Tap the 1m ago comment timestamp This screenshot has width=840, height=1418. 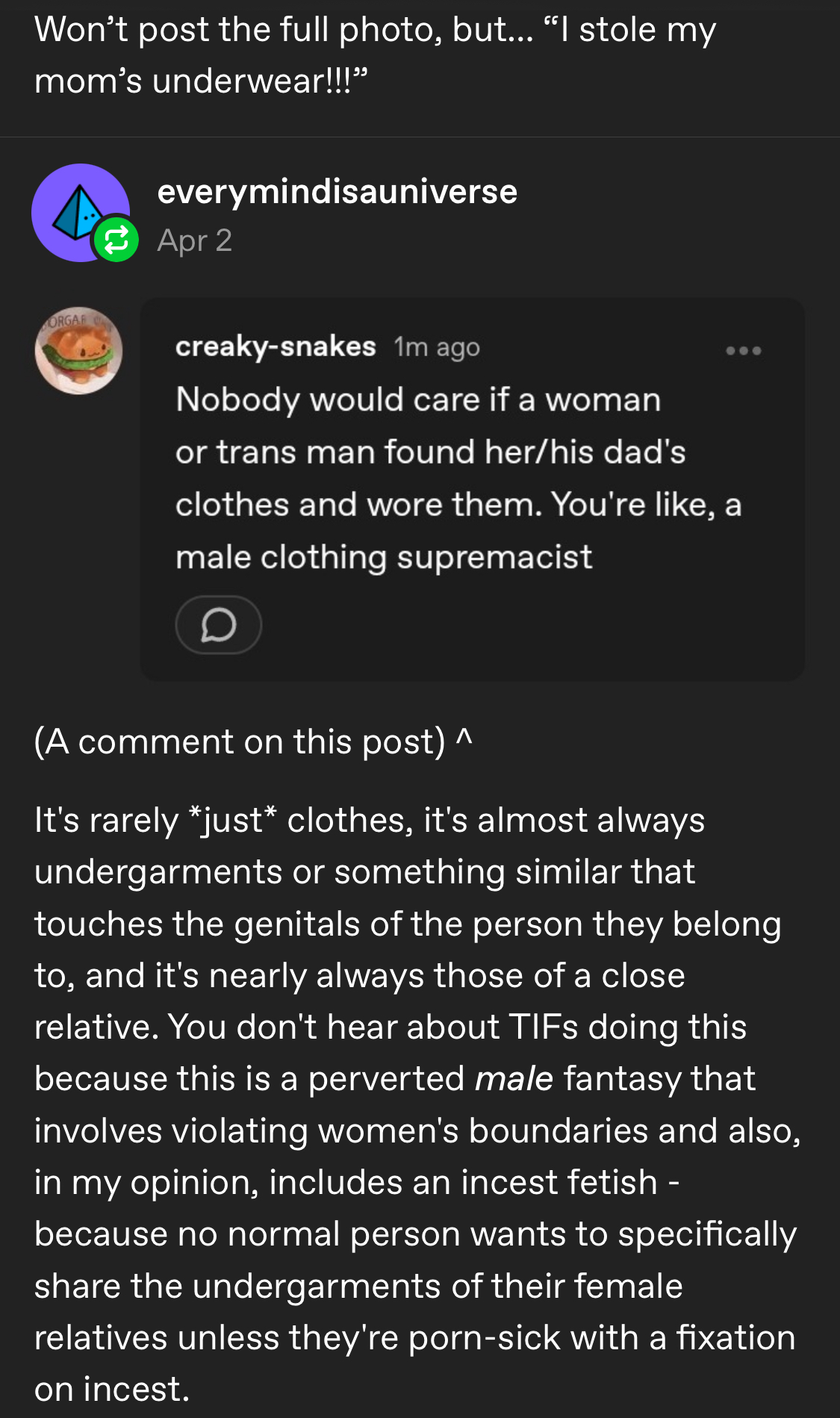[437, 347]
